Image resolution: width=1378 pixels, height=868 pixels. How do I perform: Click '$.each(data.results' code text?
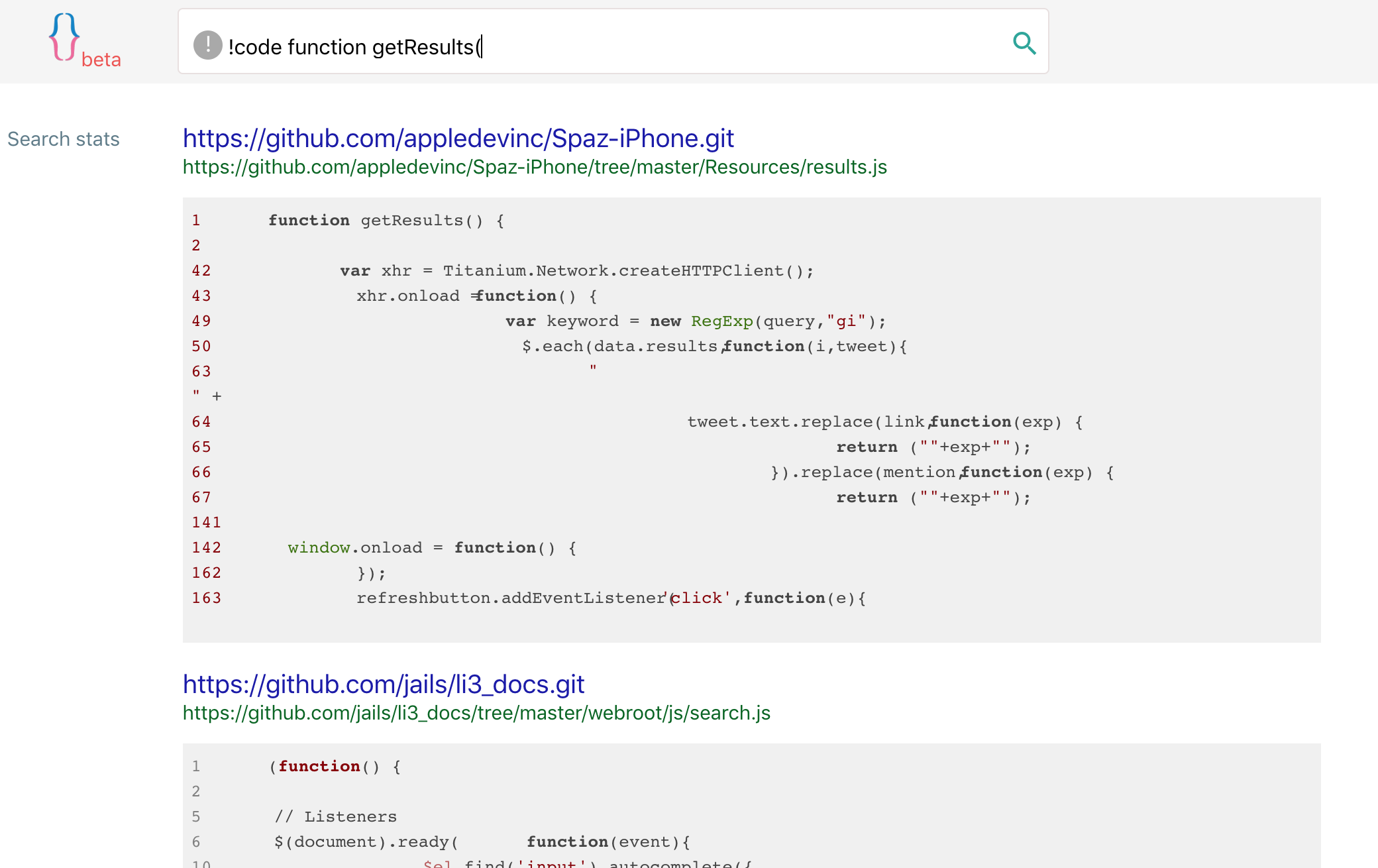click(x=620, y=347)
